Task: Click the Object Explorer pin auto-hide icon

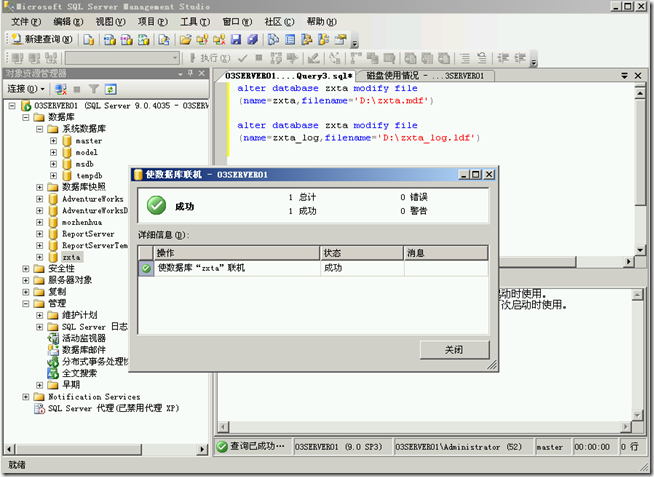Action: [190, 73]
